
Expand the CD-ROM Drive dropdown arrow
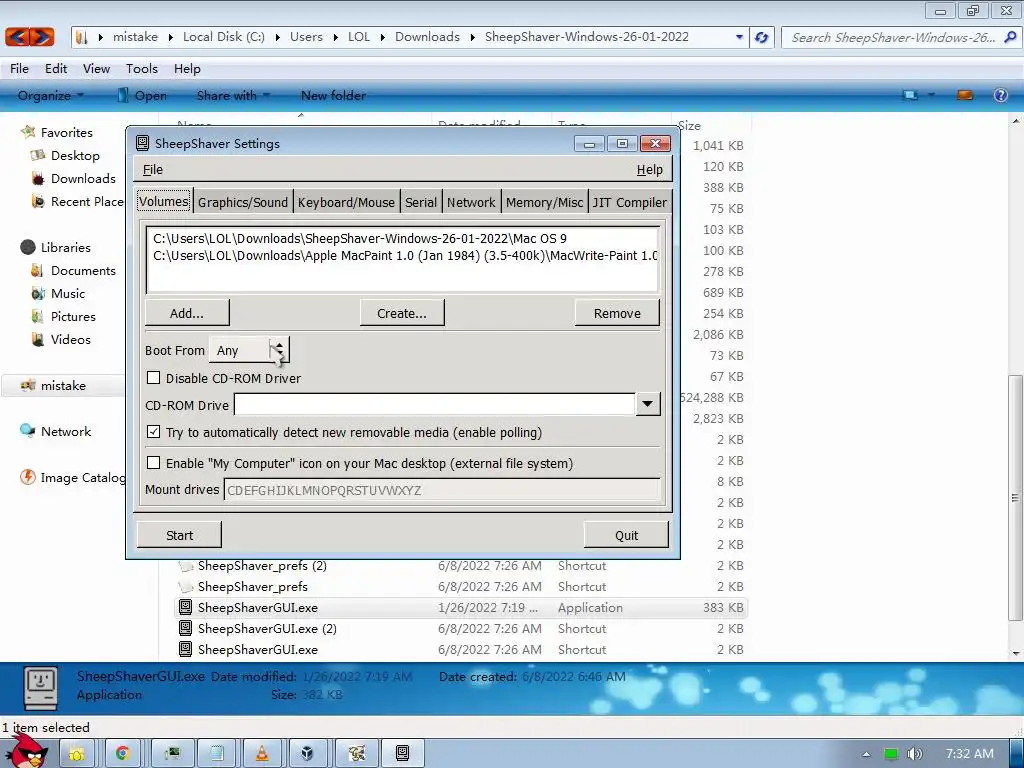click(x=647, y=404)
